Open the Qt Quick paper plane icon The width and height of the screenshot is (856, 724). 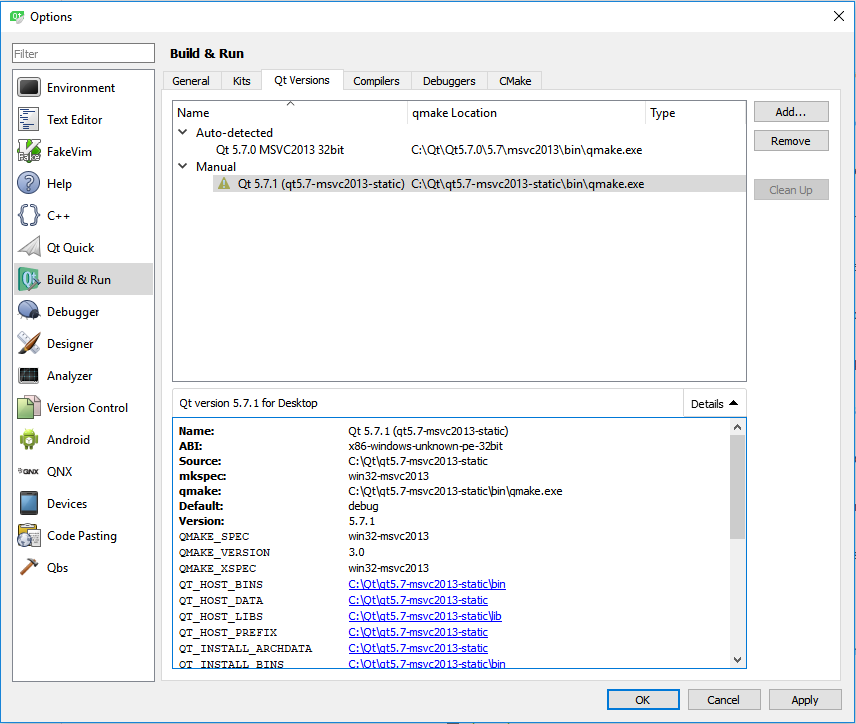28,247
